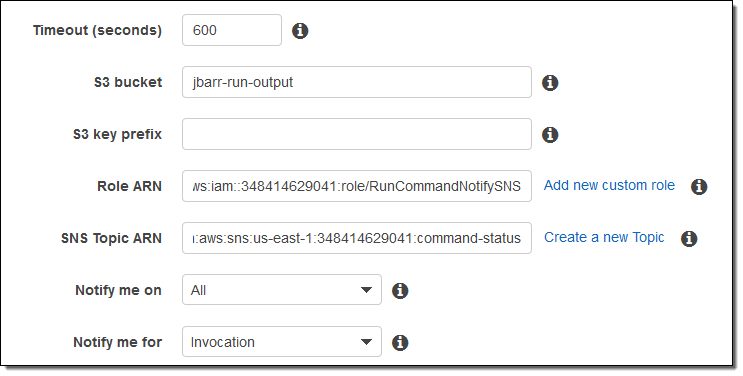Click the SNS Topic ARN label

point(111,238)
